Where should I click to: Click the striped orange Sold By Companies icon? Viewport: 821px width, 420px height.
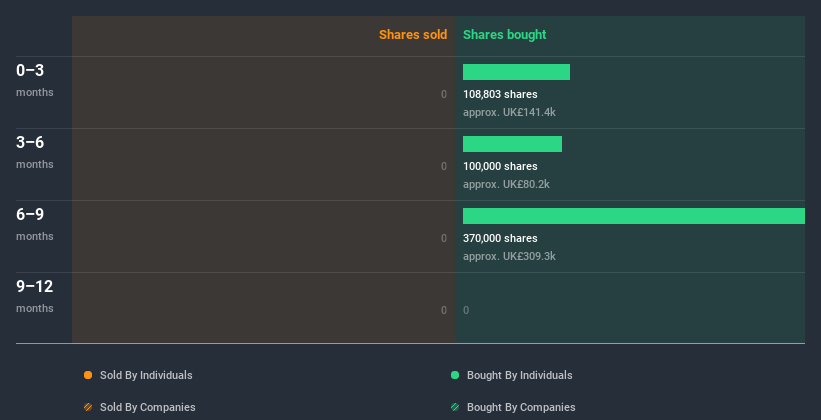88,407
